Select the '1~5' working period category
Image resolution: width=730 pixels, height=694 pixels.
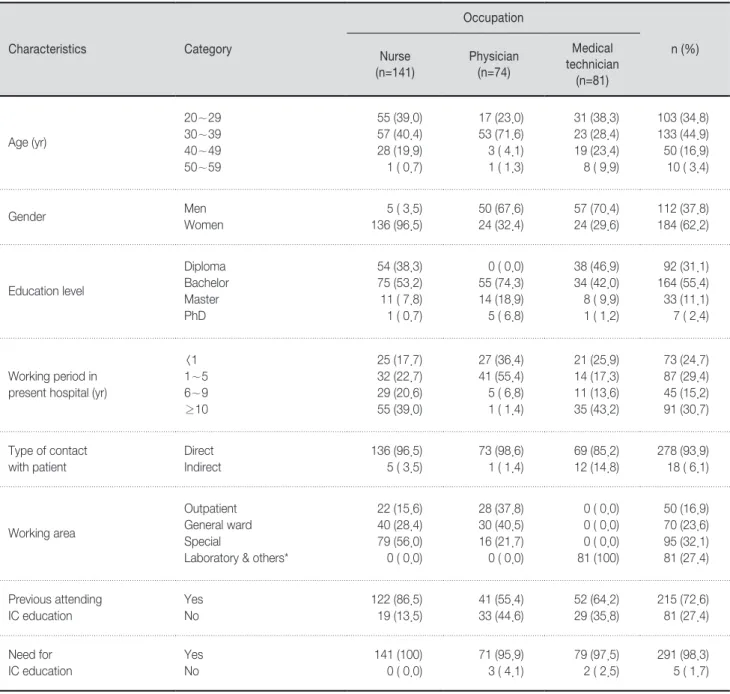(x=196, y=376)
